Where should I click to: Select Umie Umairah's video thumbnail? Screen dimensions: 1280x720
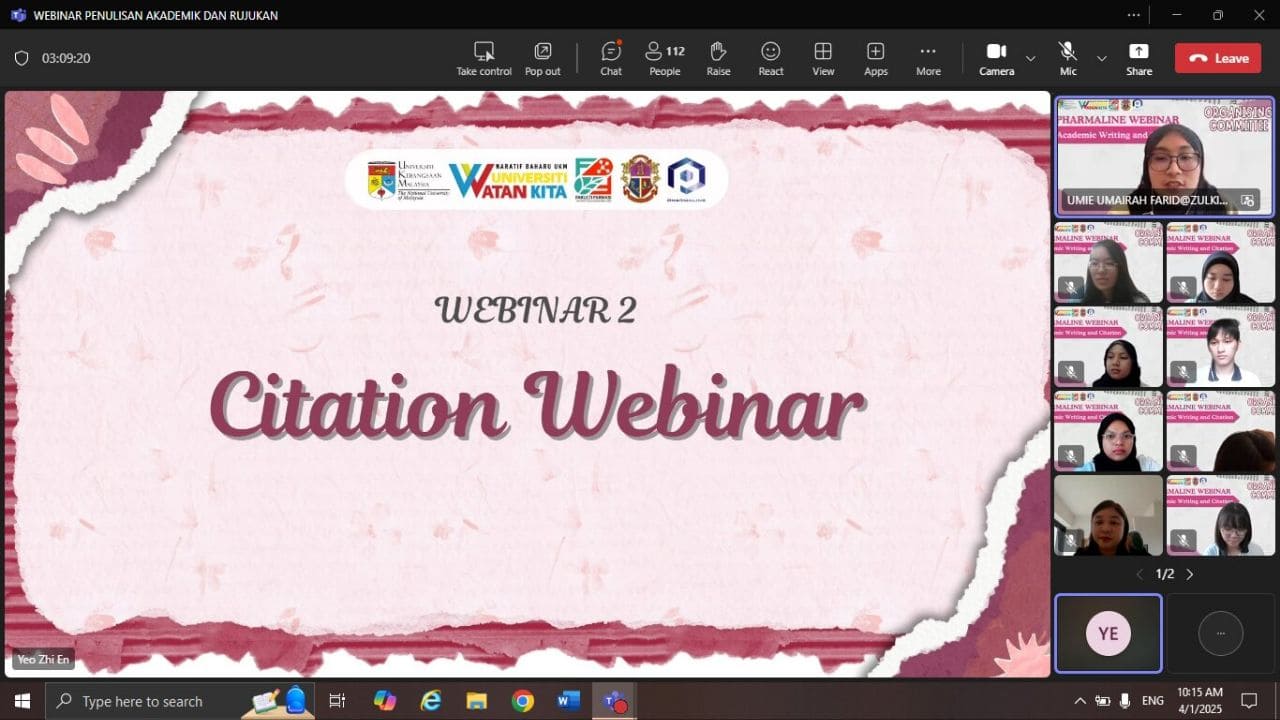tap(1165, 156)
